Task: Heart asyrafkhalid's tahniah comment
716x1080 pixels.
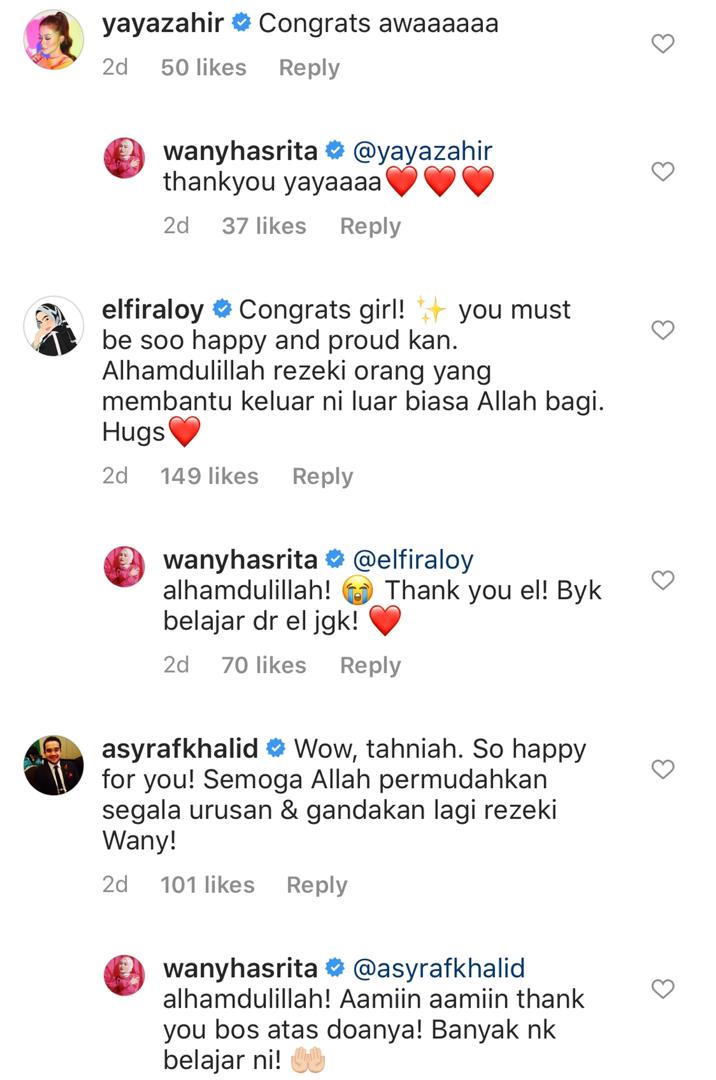Action: point(662,769)
